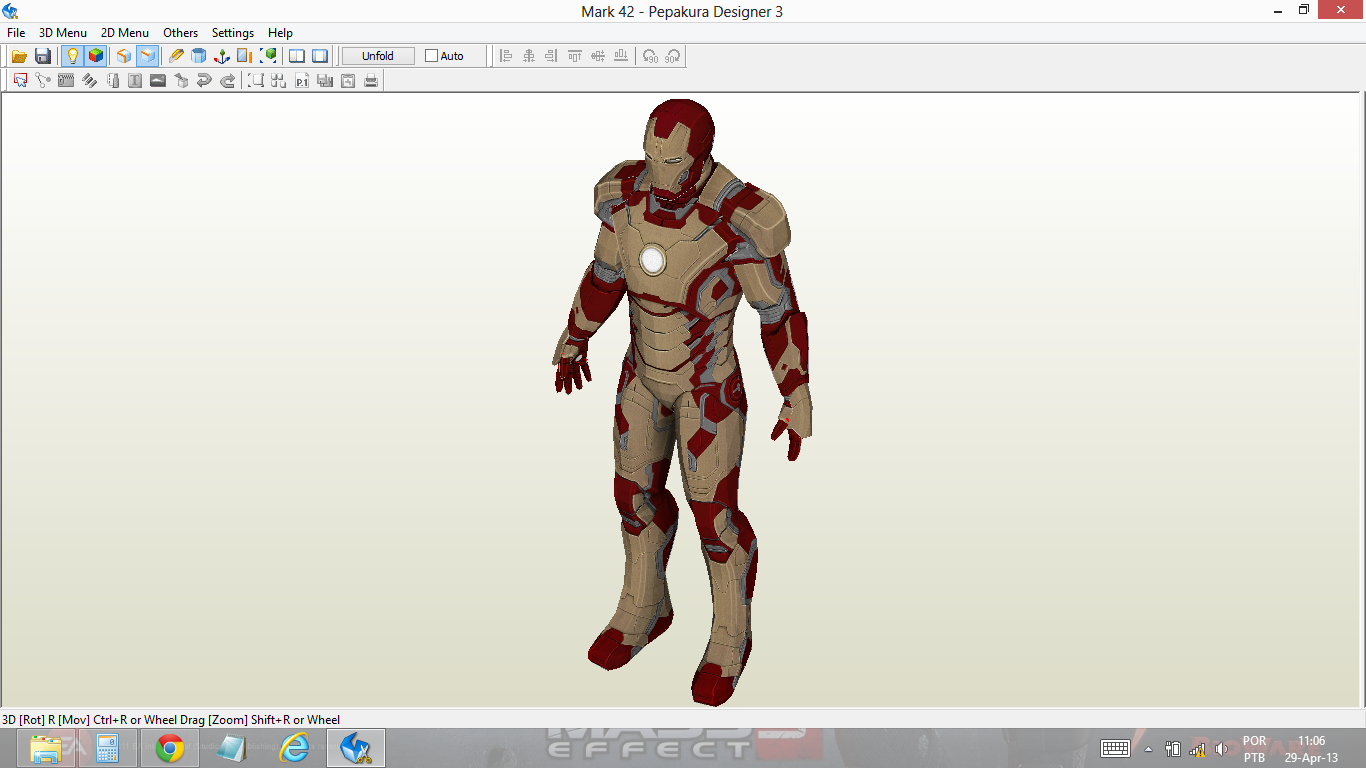
Task: Open the touch keyboard tray icon
Action: pos(1115,748)
